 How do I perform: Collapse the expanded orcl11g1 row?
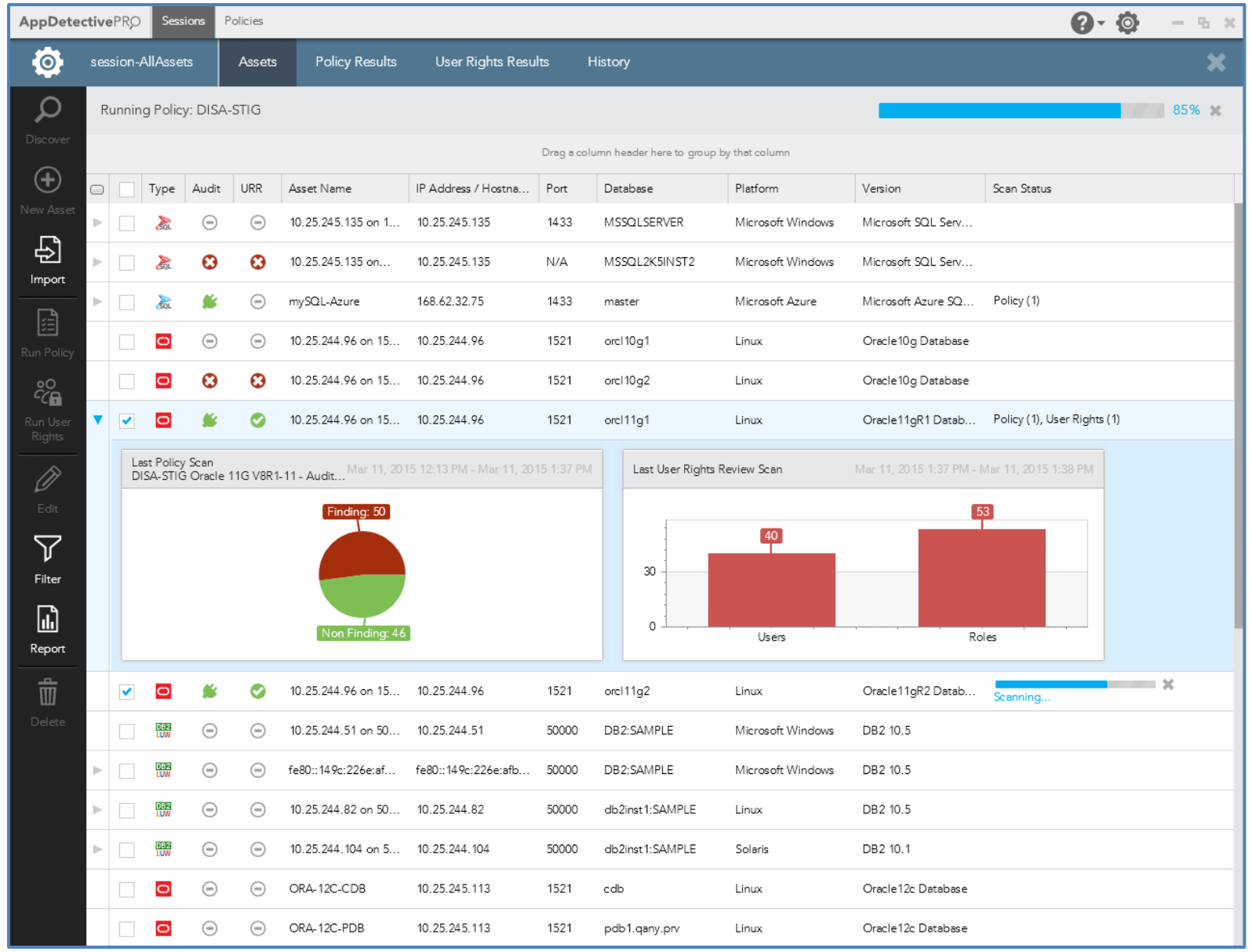(x=98, y=420)
